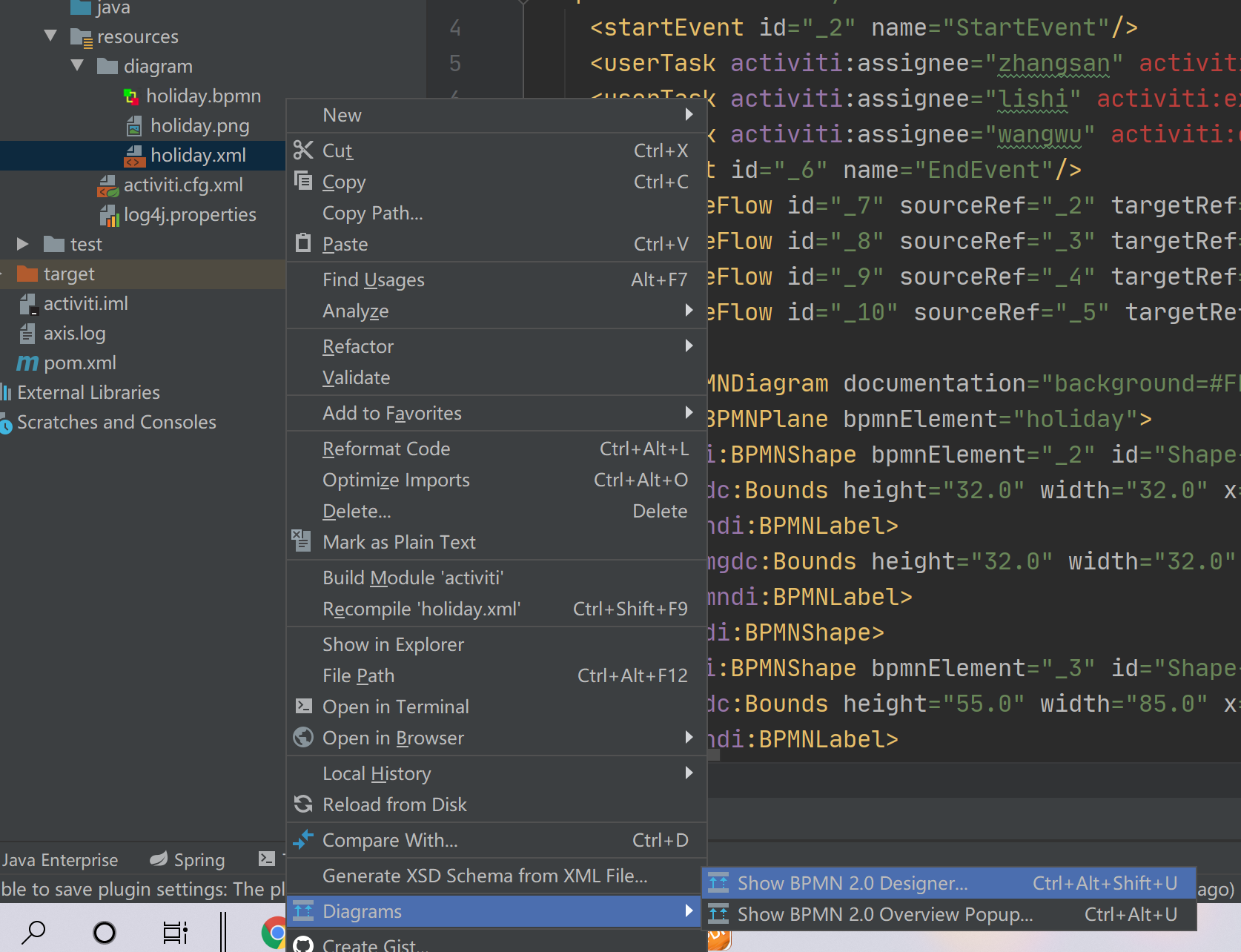This screenshot has height=952, width=1241.
Task: Click the Mark as Plain Text icon
Action: (302, 541)
